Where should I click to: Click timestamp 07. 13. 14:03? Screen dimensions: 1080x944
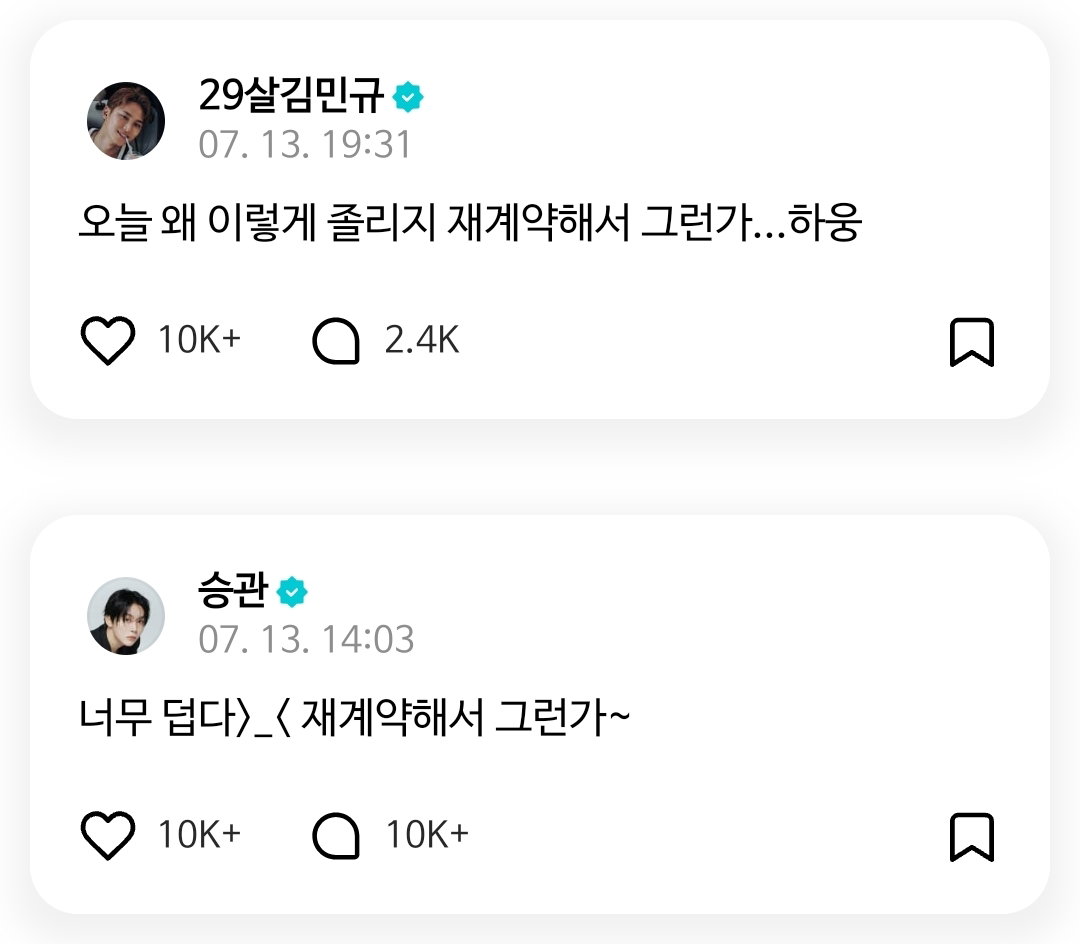(307, 640)
